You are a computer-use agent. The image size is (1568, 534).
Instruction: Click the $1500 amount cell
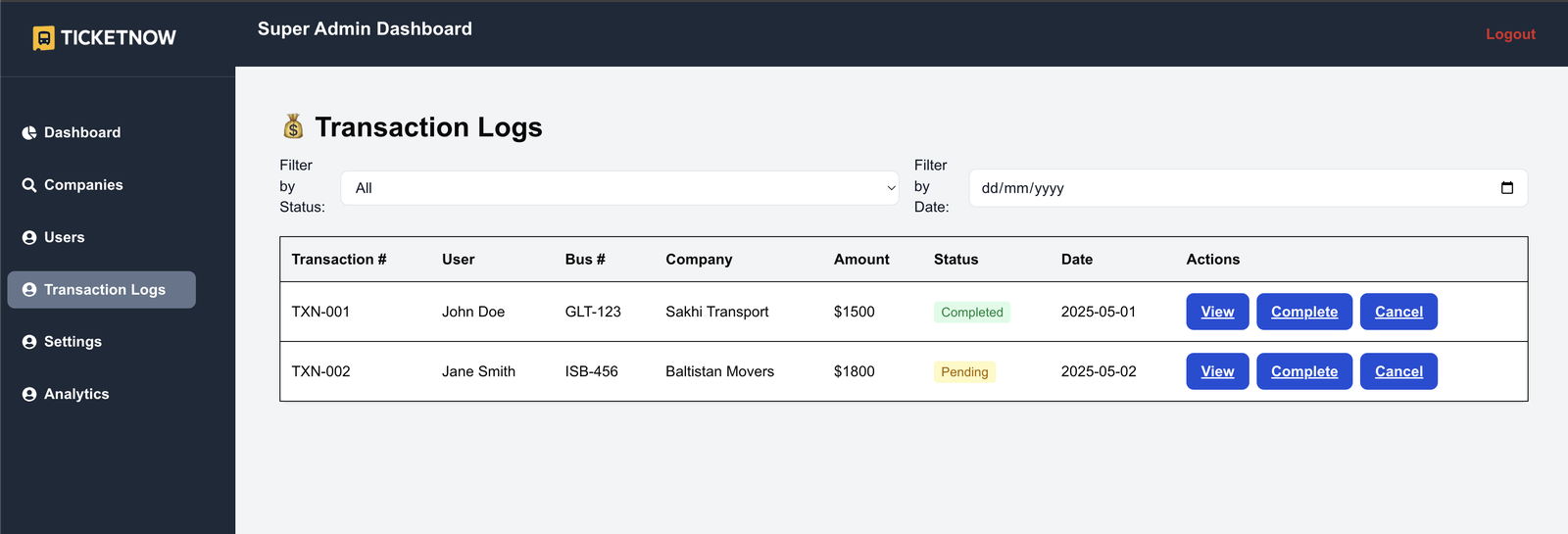coord(855,312)
